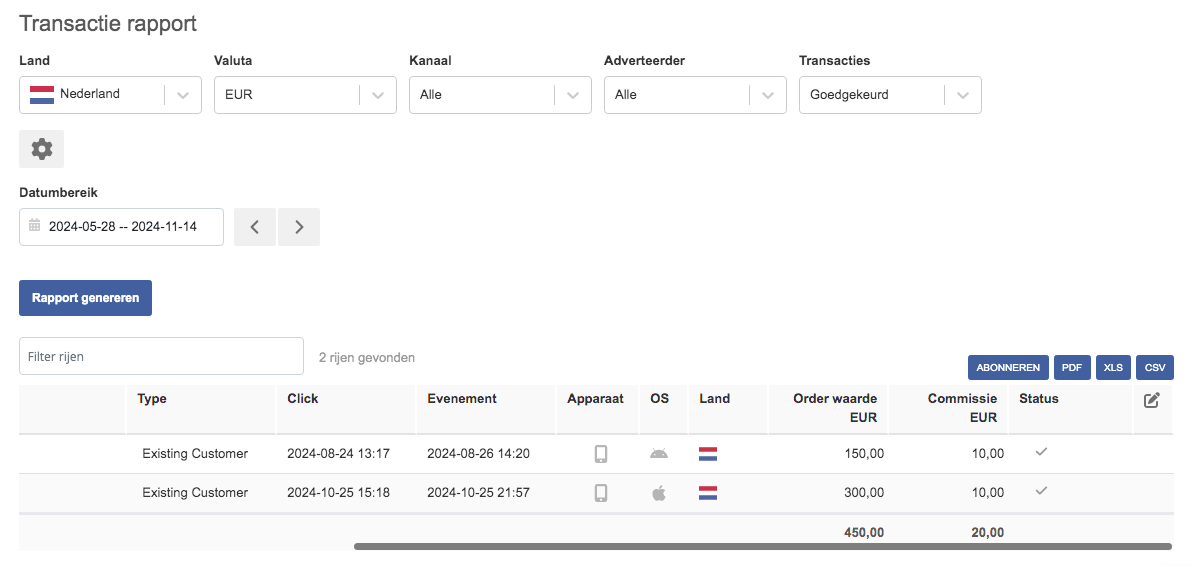Export report with the PDF button
This screenshot has height=567, width=1191.
1072,367
